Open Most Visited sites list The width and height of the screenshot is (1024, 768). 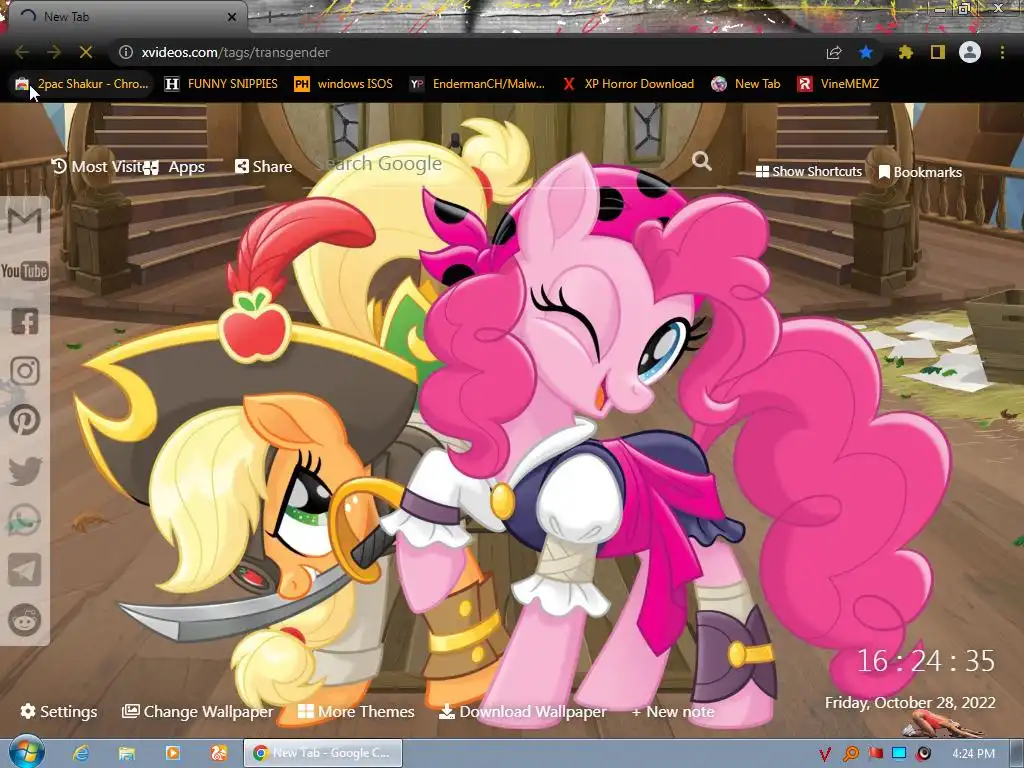pos(97,167)
